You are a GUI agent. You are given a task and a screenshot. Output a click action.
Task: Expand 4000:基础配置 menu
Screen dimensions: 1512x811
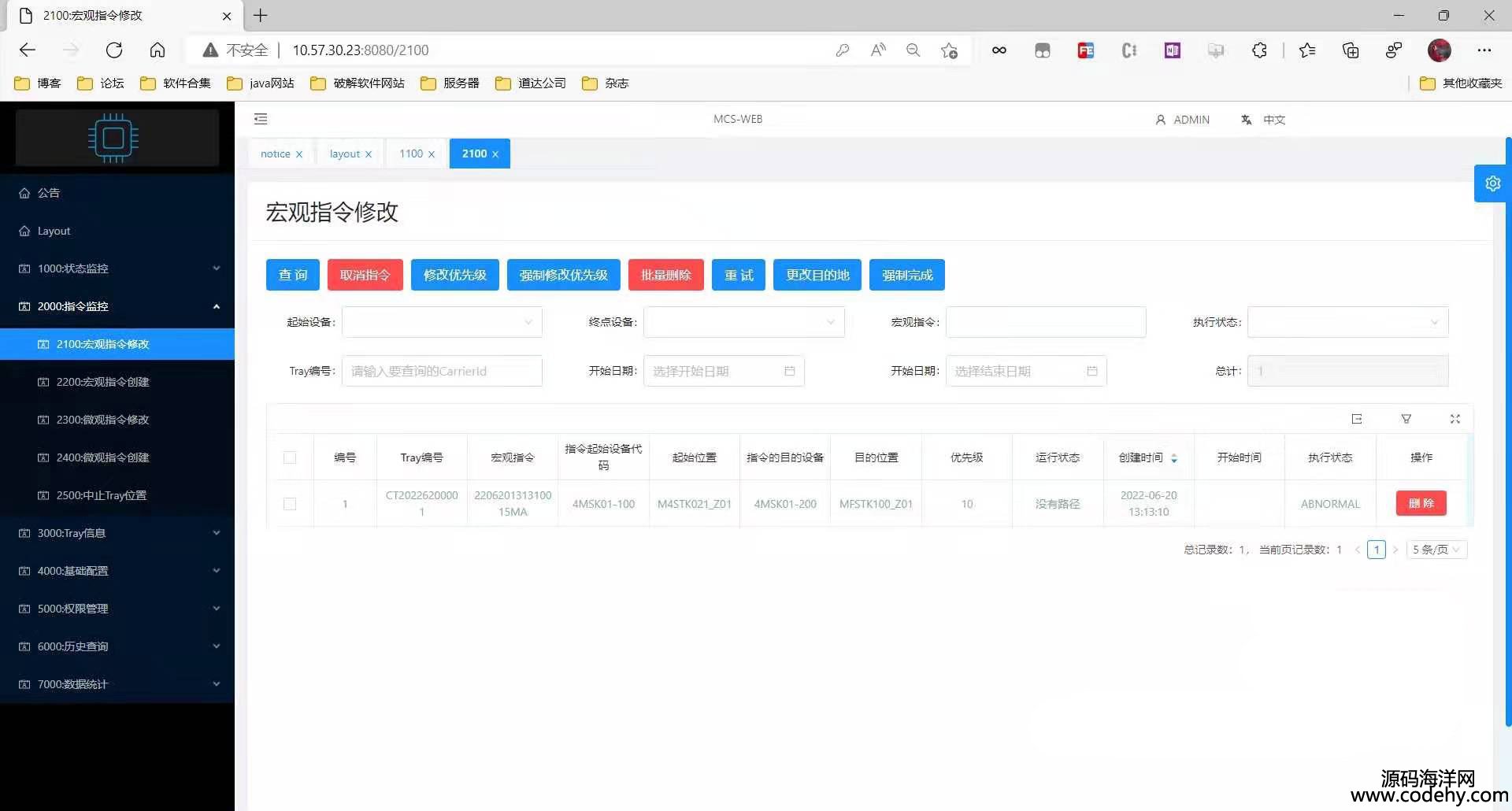(x=117, y=571)
